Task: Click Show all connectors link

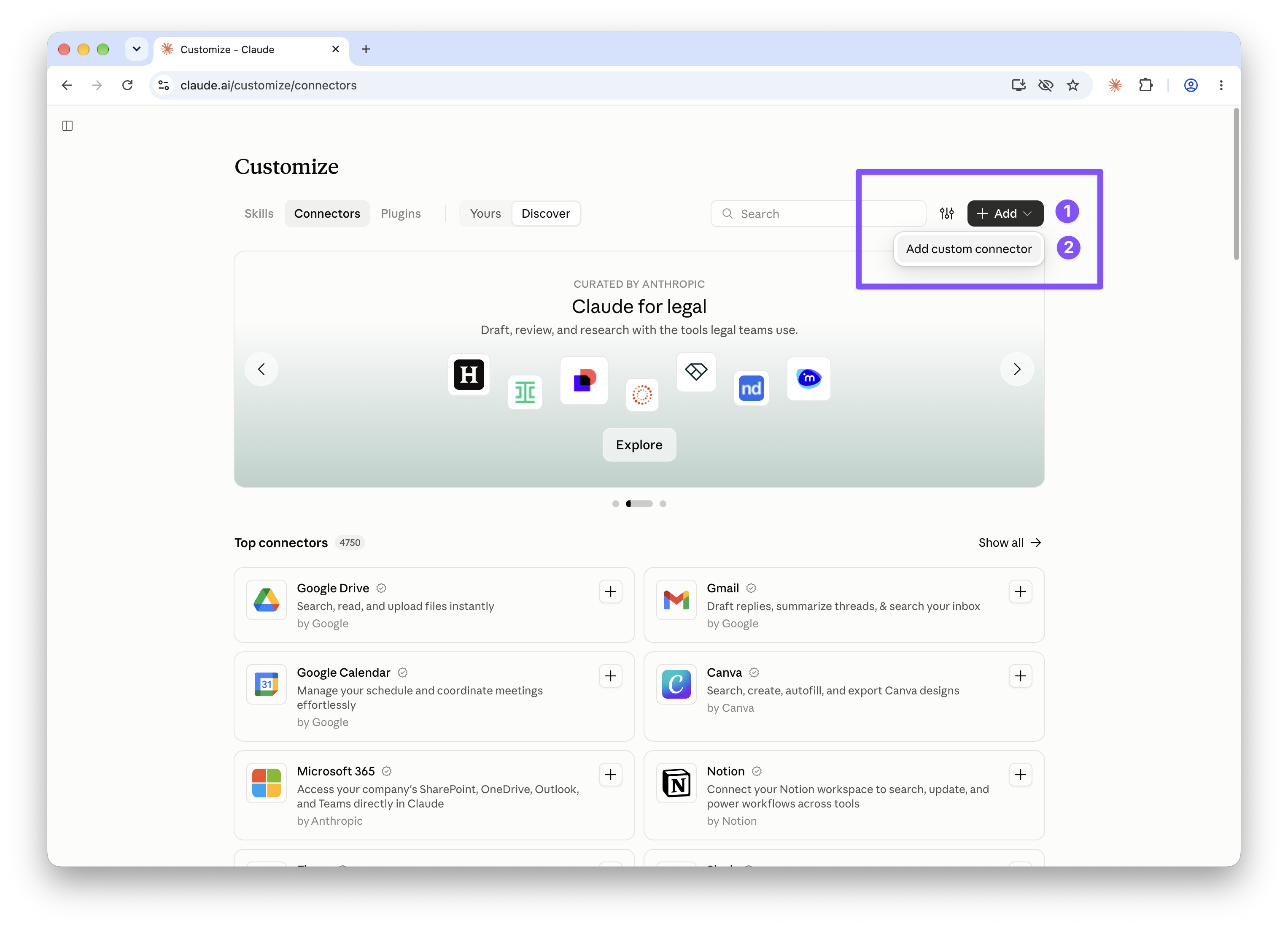Action: pos(1010,543)
